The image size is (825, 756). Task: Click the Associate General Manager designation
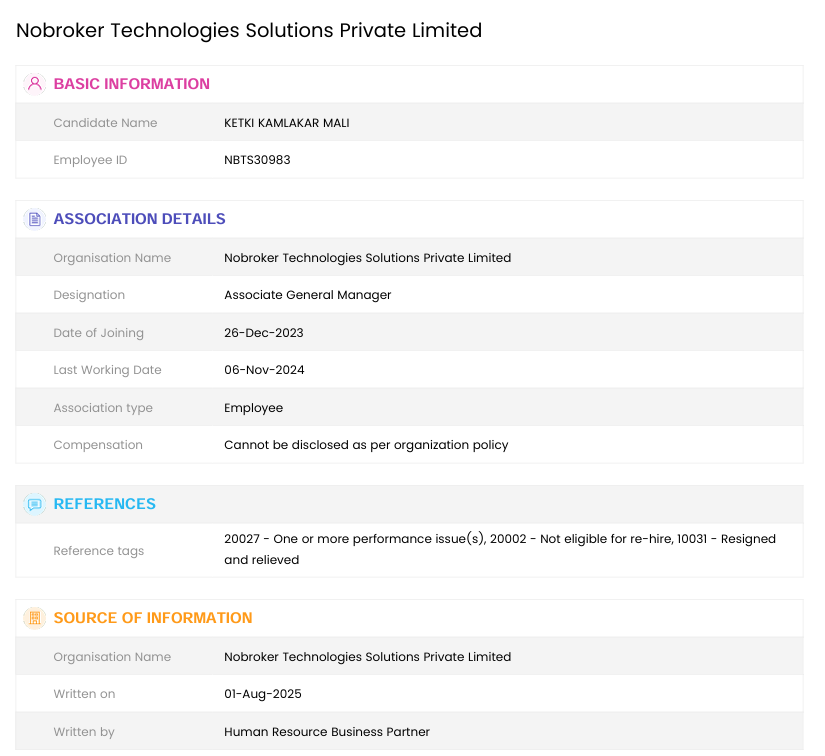(307, 295)
